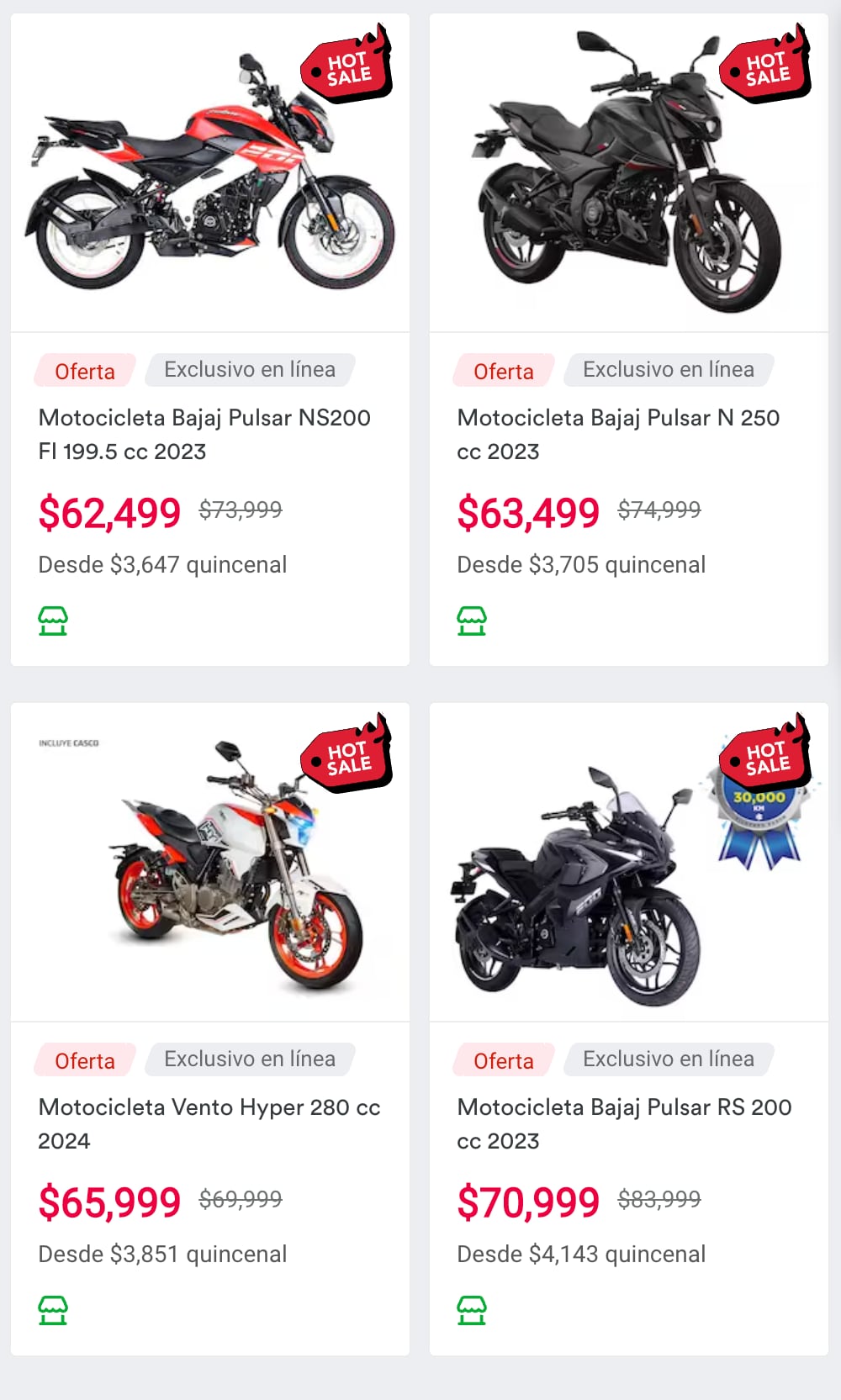Click Exclusivo en línea tag on Pulsar RS 200
This screenshot has width=841, height=1400.
coord(669,1059)
